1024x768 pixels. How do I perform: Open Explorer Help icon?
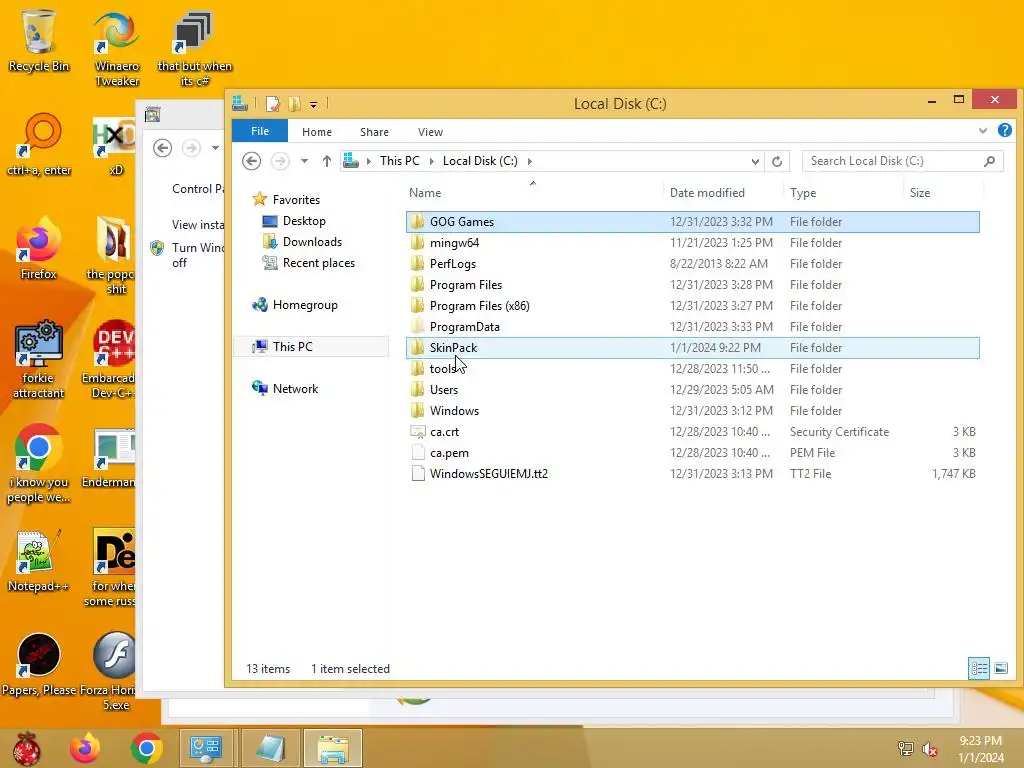[x=1004, y=130]
